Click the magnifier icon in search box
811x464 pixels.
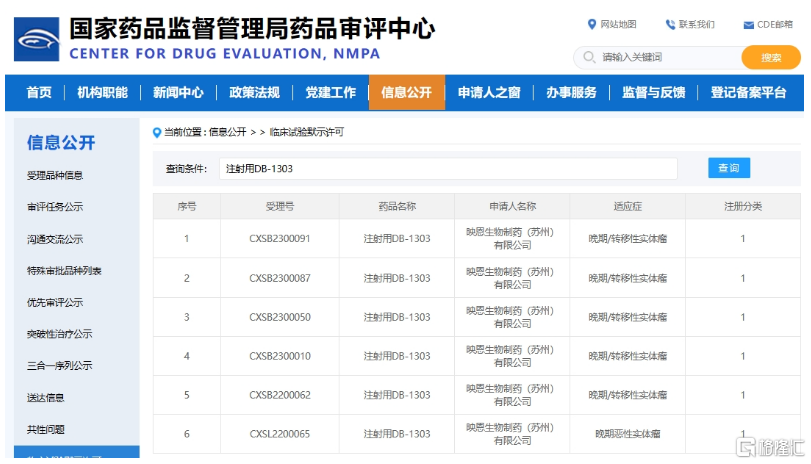point(589,57)
